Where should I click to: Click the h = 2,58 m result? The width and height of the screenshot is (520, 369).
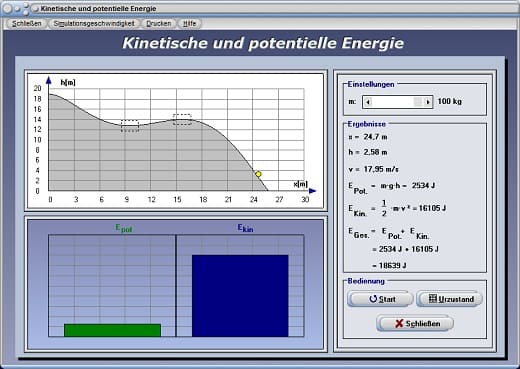368,152
